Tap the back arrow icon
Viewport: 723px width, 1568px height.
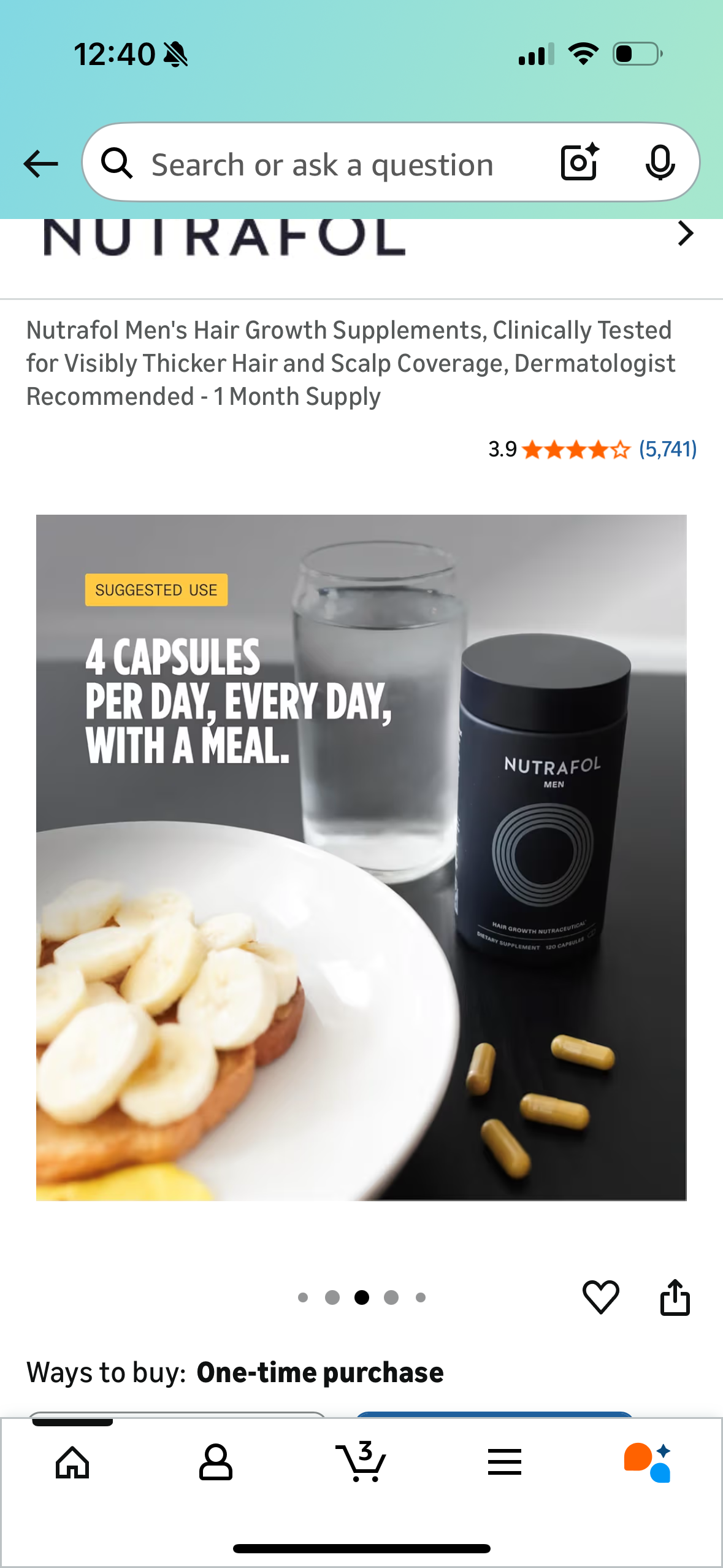coord(40,164)
